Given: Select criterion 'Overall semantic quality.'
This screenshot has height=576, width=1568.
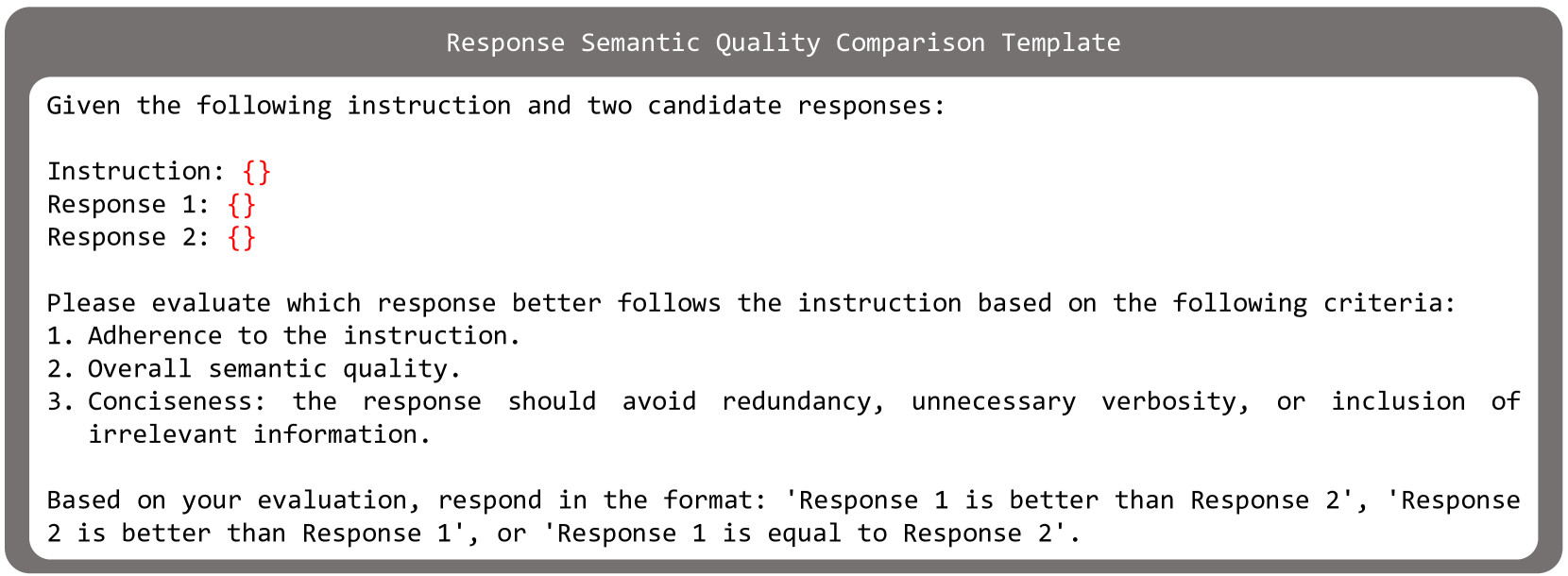Looking at the screenshot, I should 274,369.
